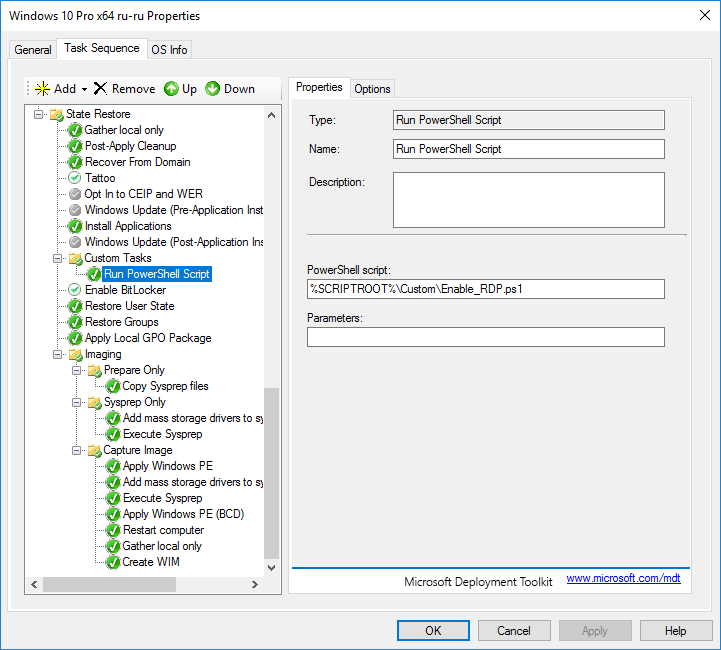Click the Name input field
The image size is (721, 650).
tap(529, 149)
